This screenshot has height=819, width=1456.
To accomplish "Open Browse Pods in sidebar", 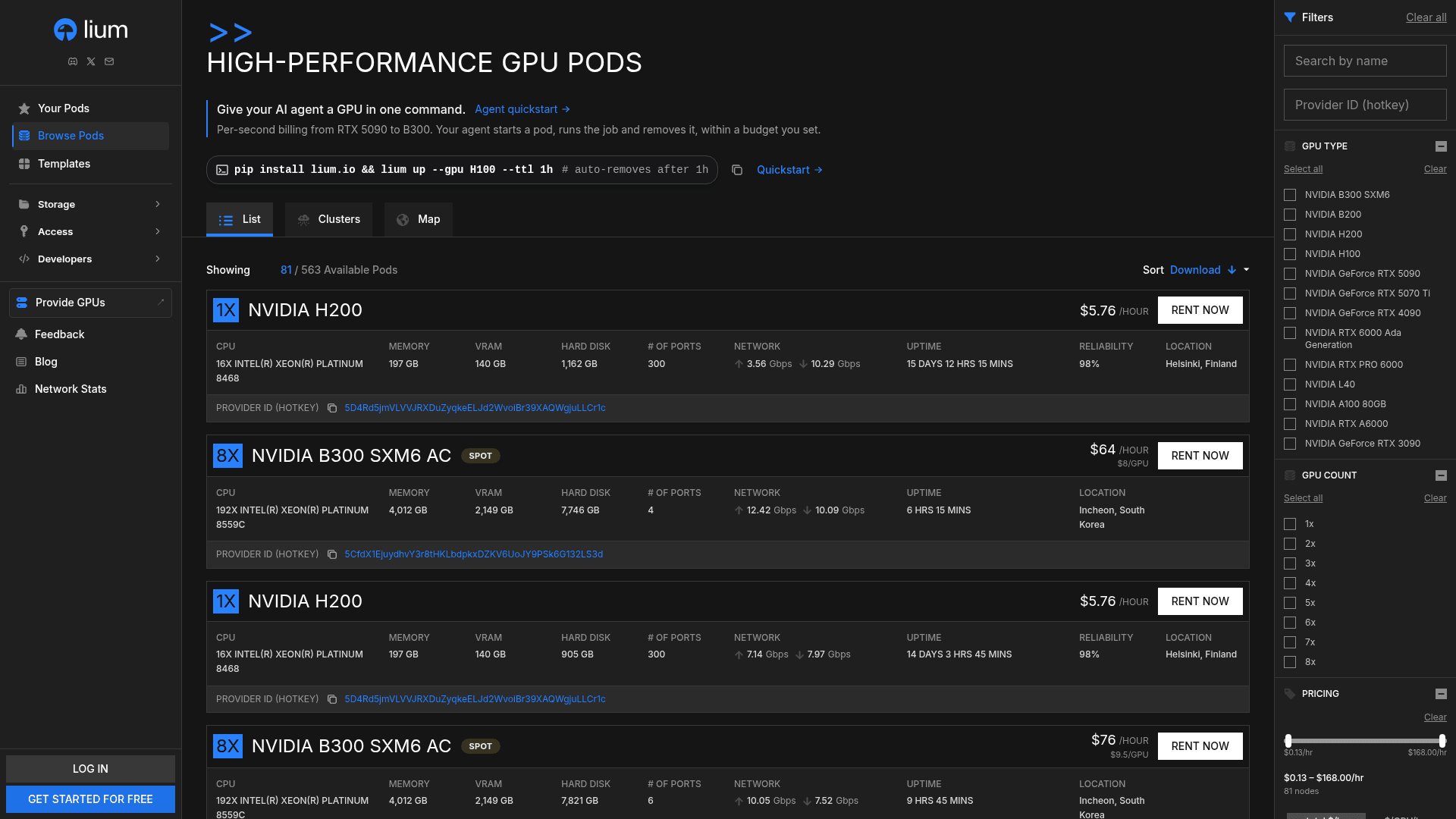I will [x=90, y=136].
